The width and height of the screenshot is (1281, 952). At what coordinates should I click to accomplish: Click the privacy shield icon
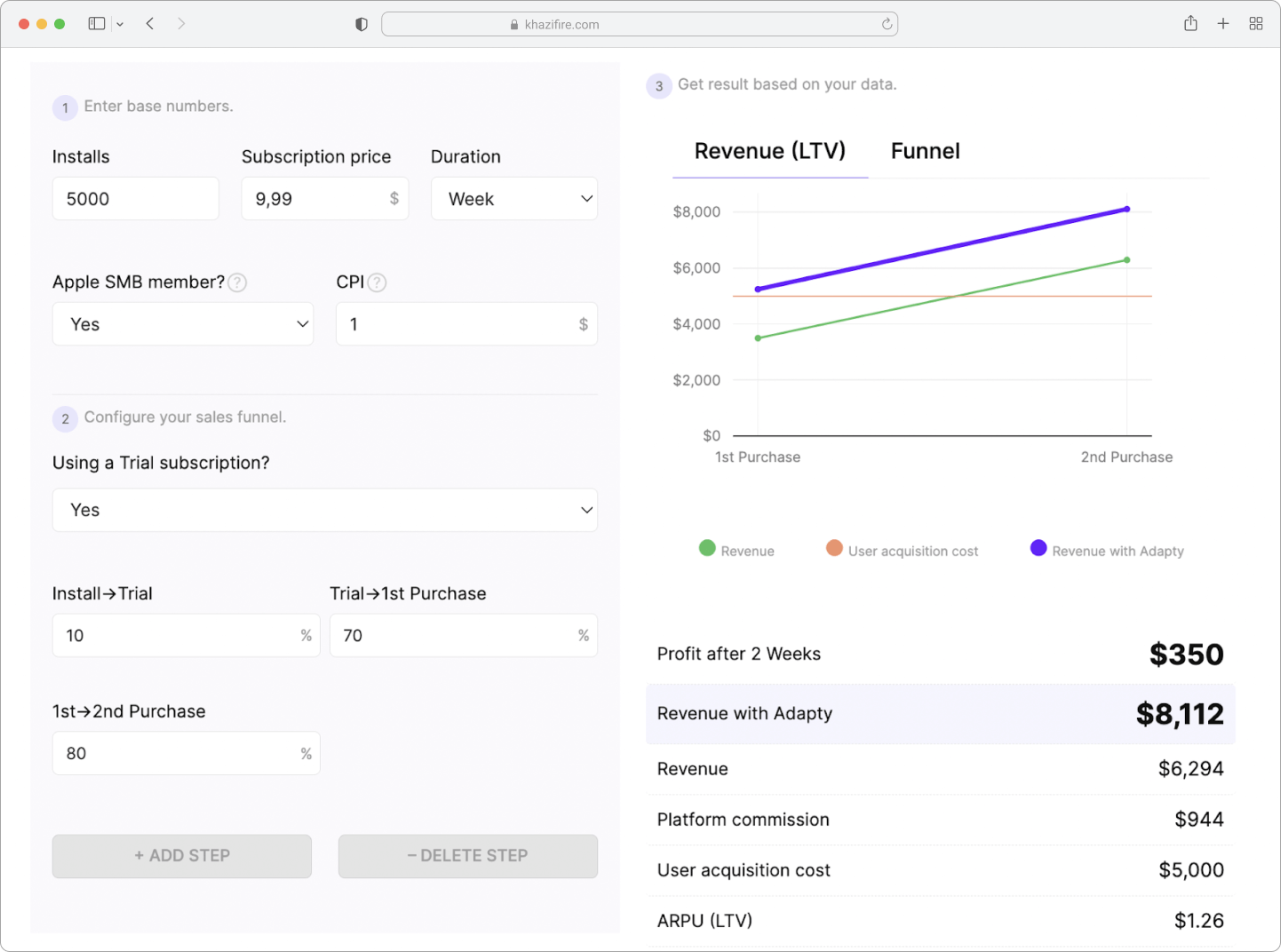pos(362,24)
